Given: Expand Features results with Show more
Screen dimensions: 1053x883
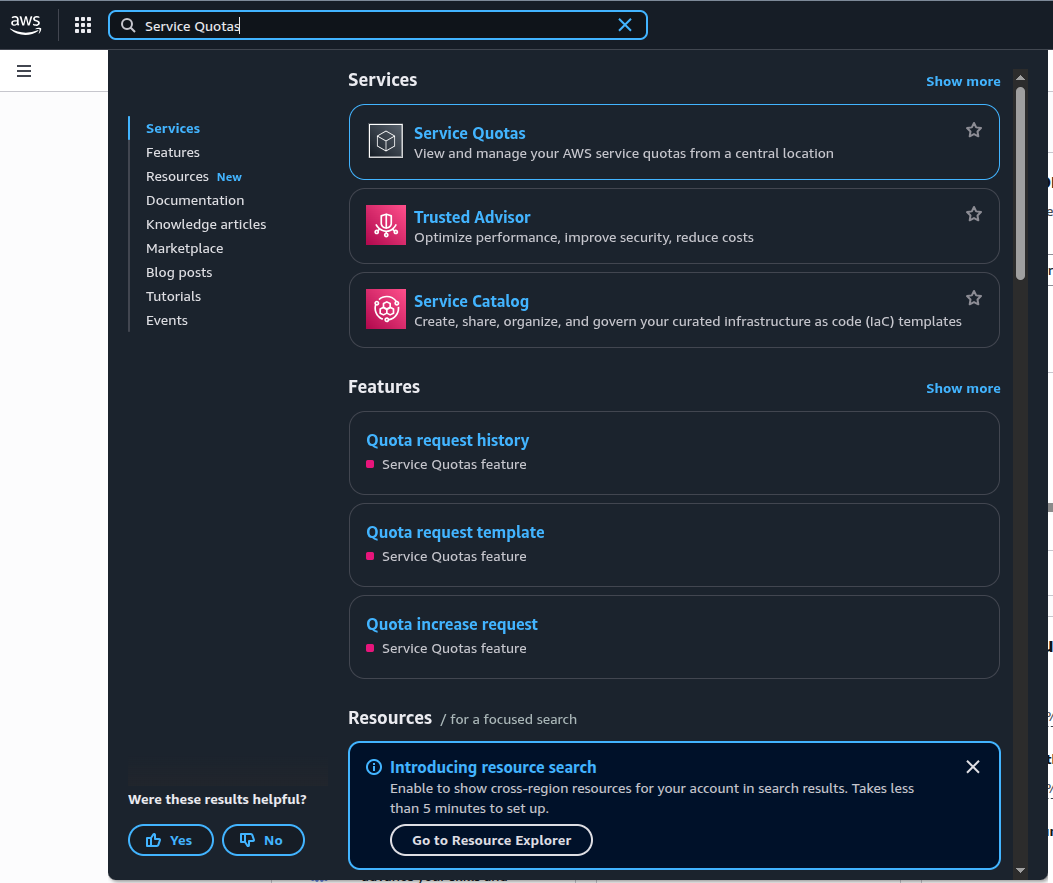Looking at the screenshot, I should point(962,388).
